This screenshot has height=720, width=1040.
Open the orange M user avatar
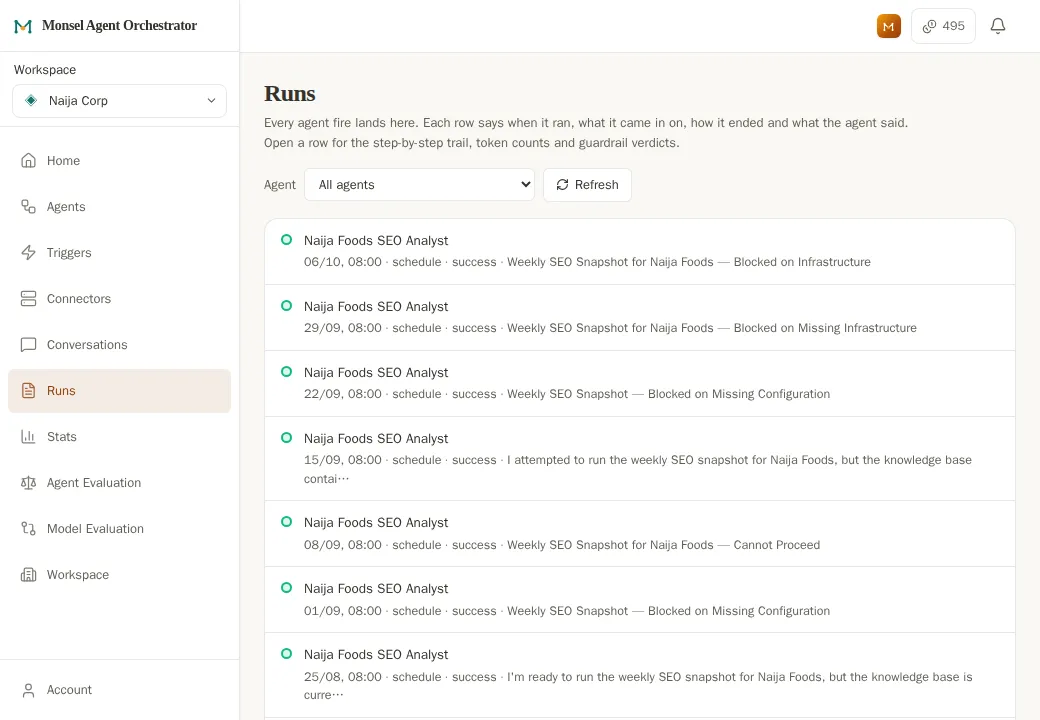point(888,26)
